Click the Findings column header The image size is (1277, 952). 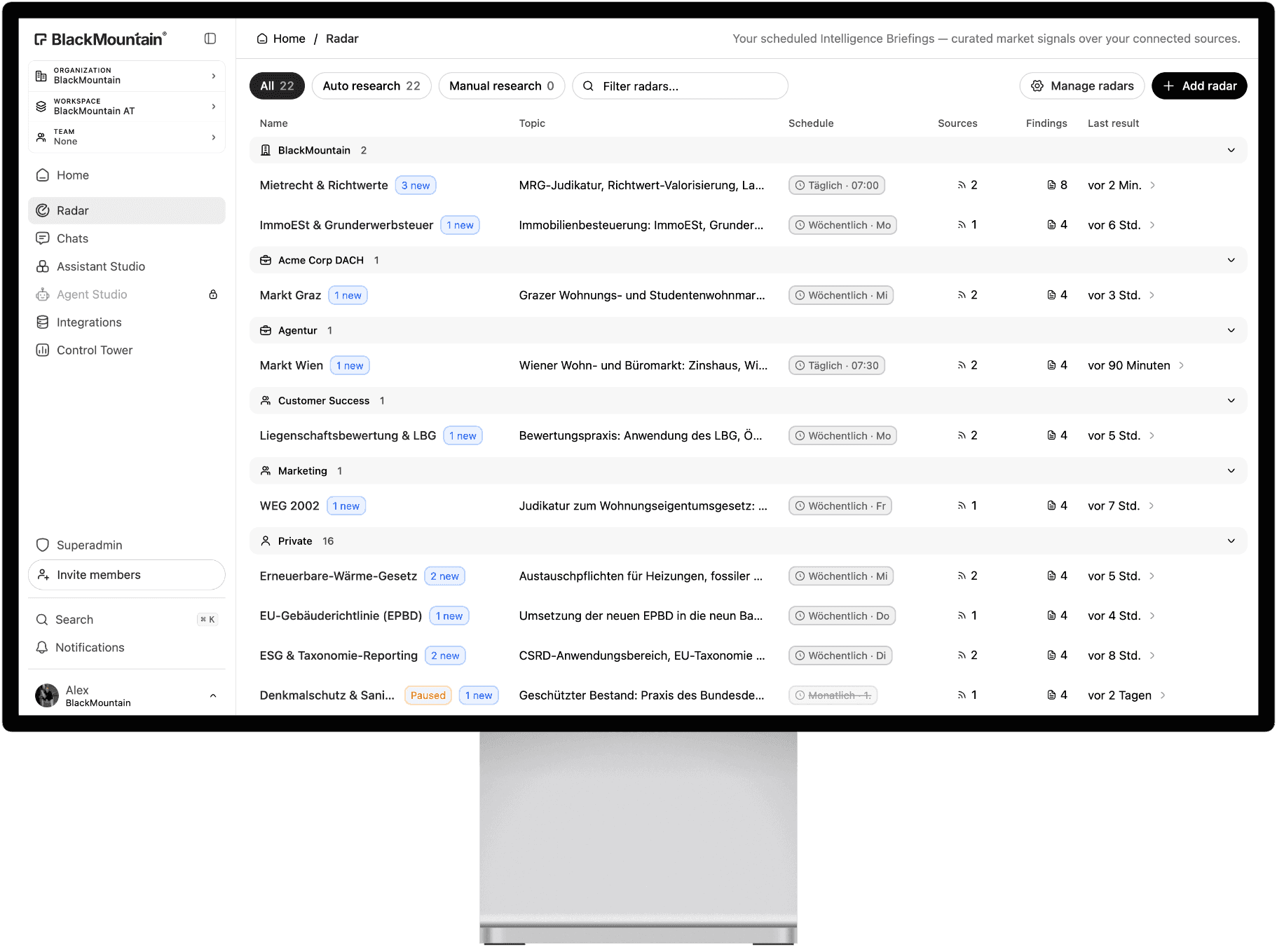coord(1046,123)
